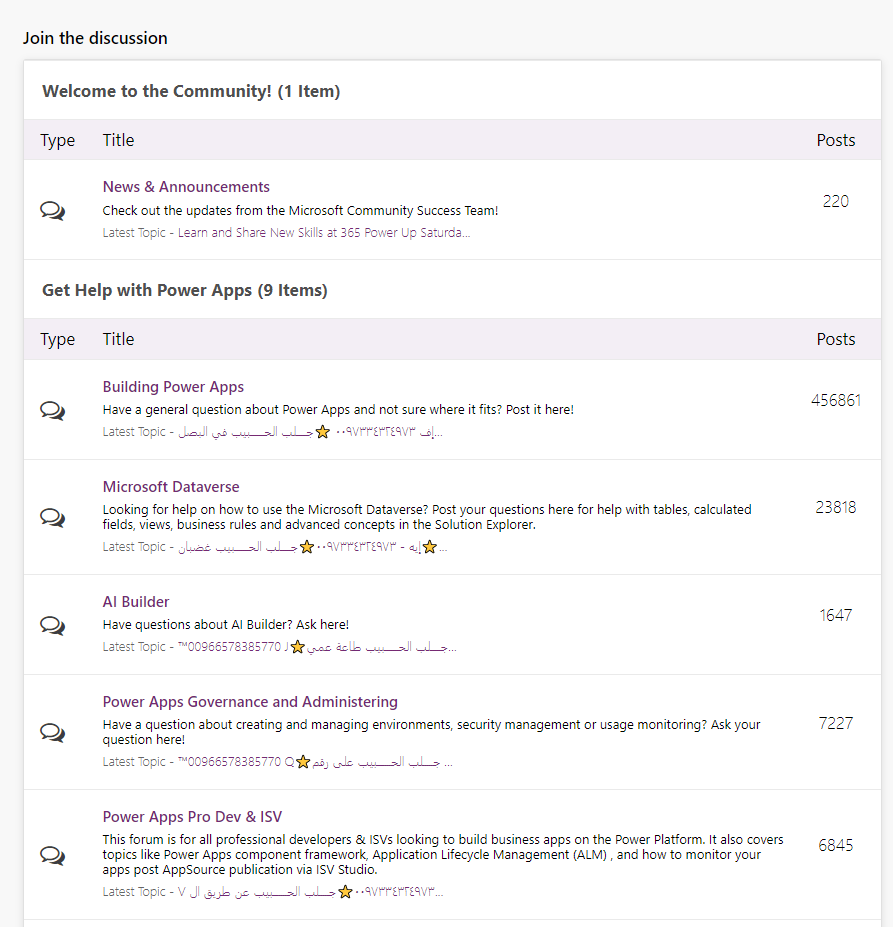
Task: Click 'Welcome to the Community! (1 Item)' heading
Action: 191,91
